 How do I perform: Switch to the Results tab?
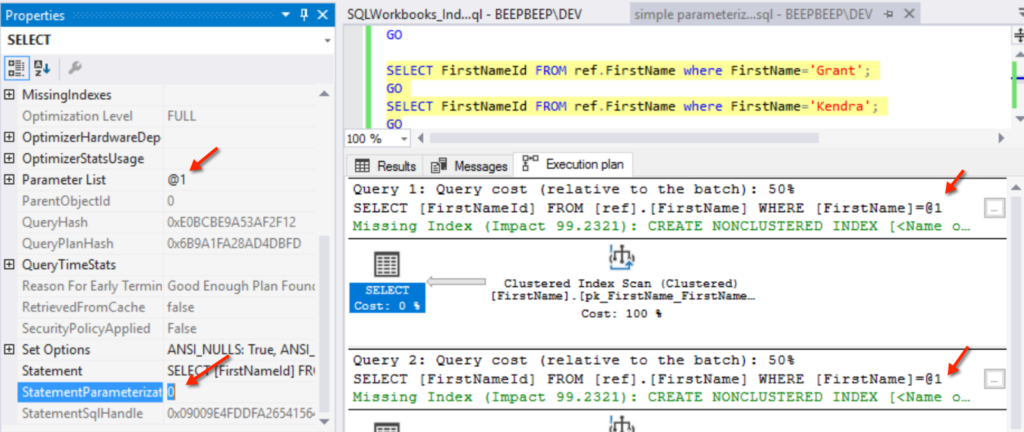click(385, 166)
